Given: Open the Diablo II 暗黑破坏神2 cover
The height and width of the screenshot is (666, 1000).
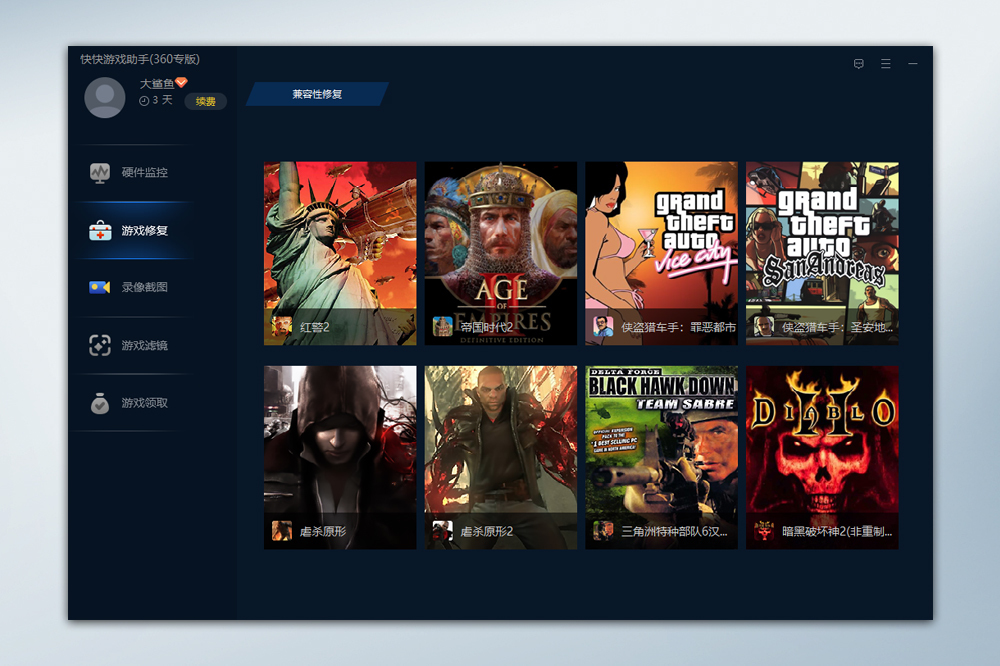Looking at the screenshot, I should point(822,455).
